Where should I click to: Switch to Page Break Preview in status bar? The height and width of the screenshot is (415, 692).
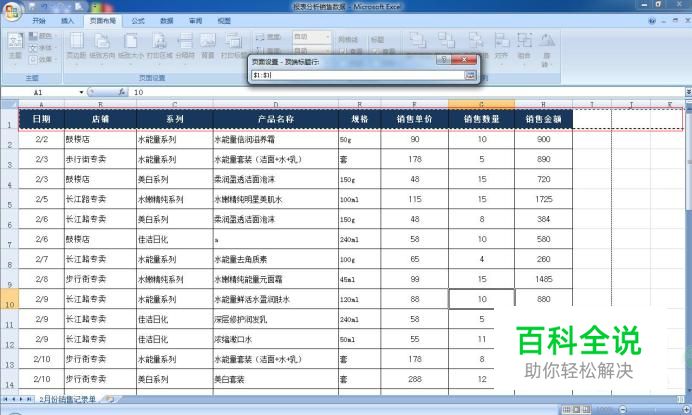click(586, 410)
